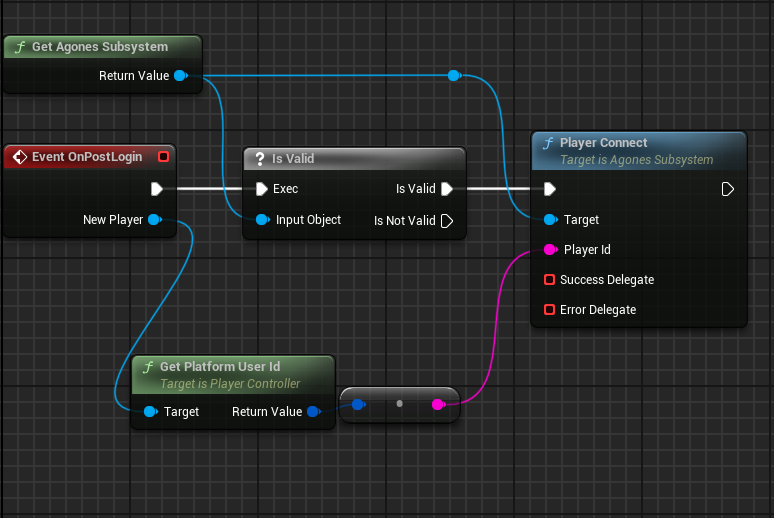Select the Player Connect node title
Image resolution: width=774 pixels, height=518 pixels.
[x=603, y=143]
